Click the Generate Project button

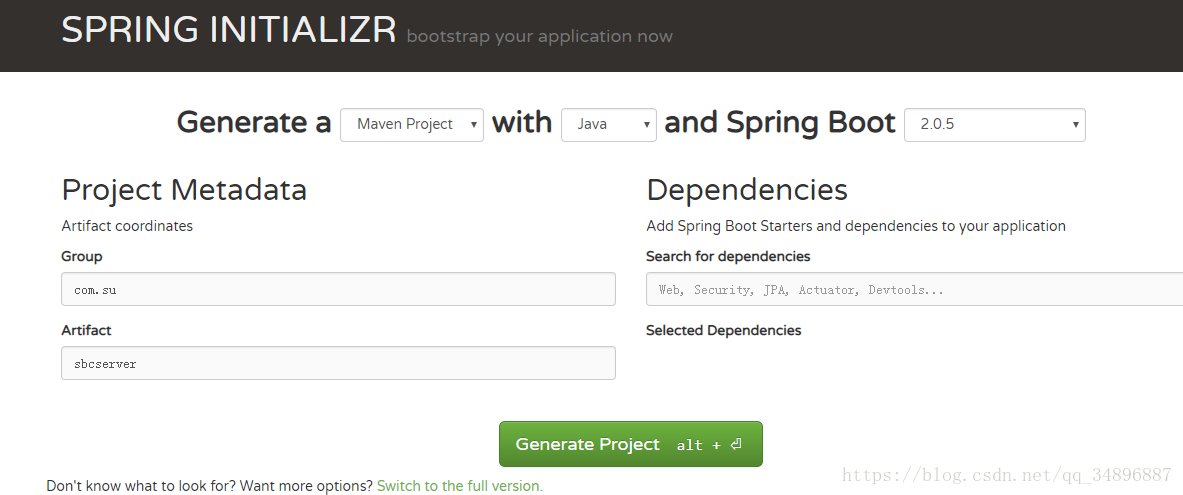[x=631, y=444]
